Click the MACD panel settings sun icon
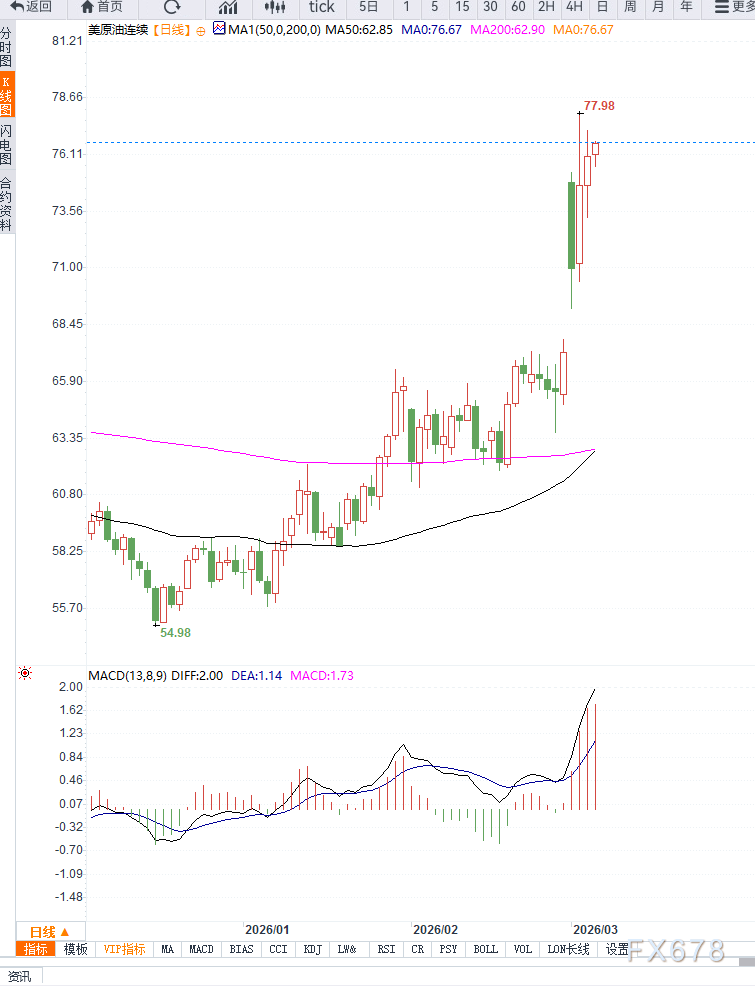 (x=24, y=675)
